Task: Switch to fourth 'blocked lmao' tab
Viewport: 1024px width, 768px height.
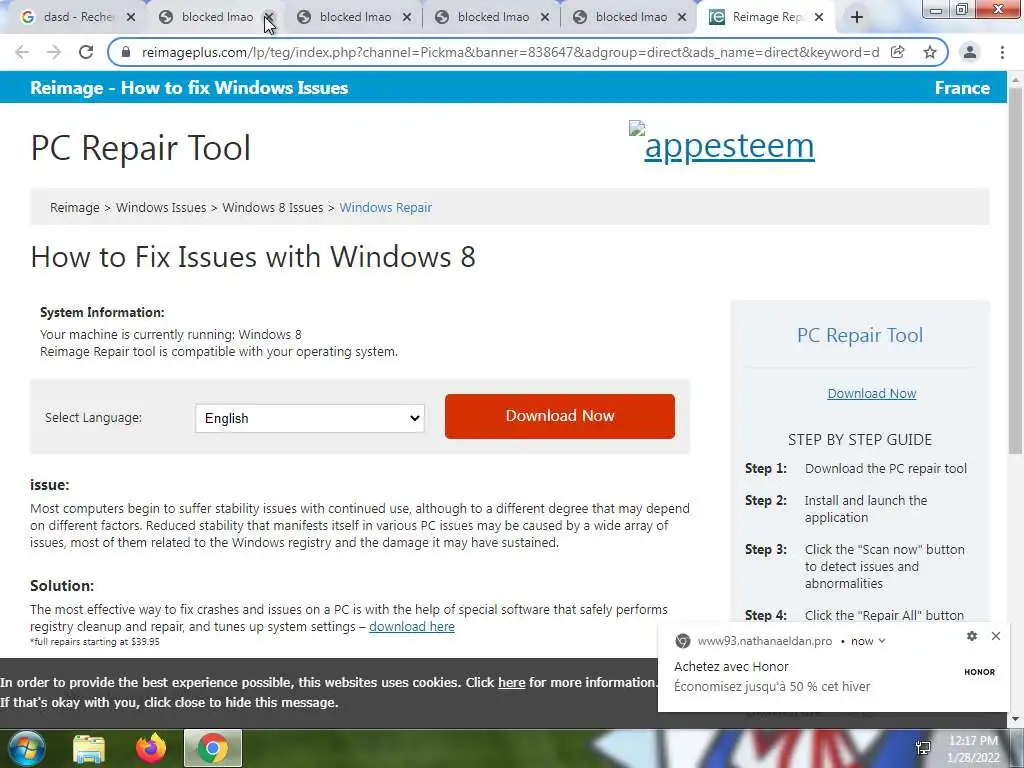Action: point(631,17)
